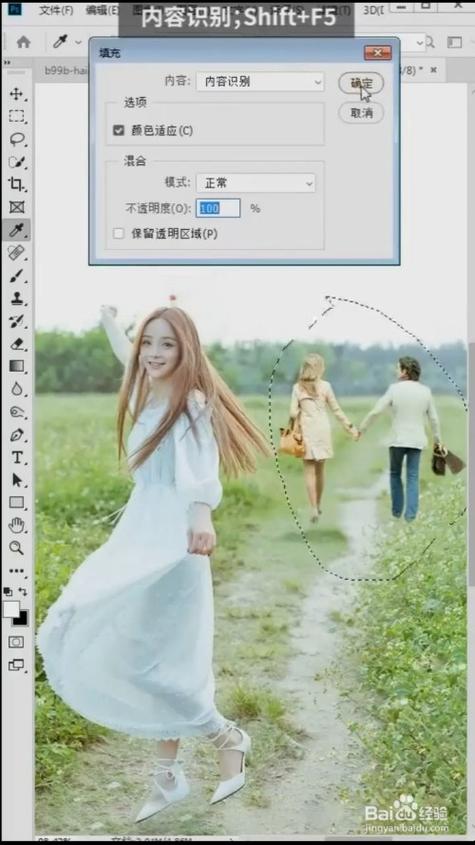475x845 pixels.
Task: Select the Path Selection tool
Action: [17, 480]
